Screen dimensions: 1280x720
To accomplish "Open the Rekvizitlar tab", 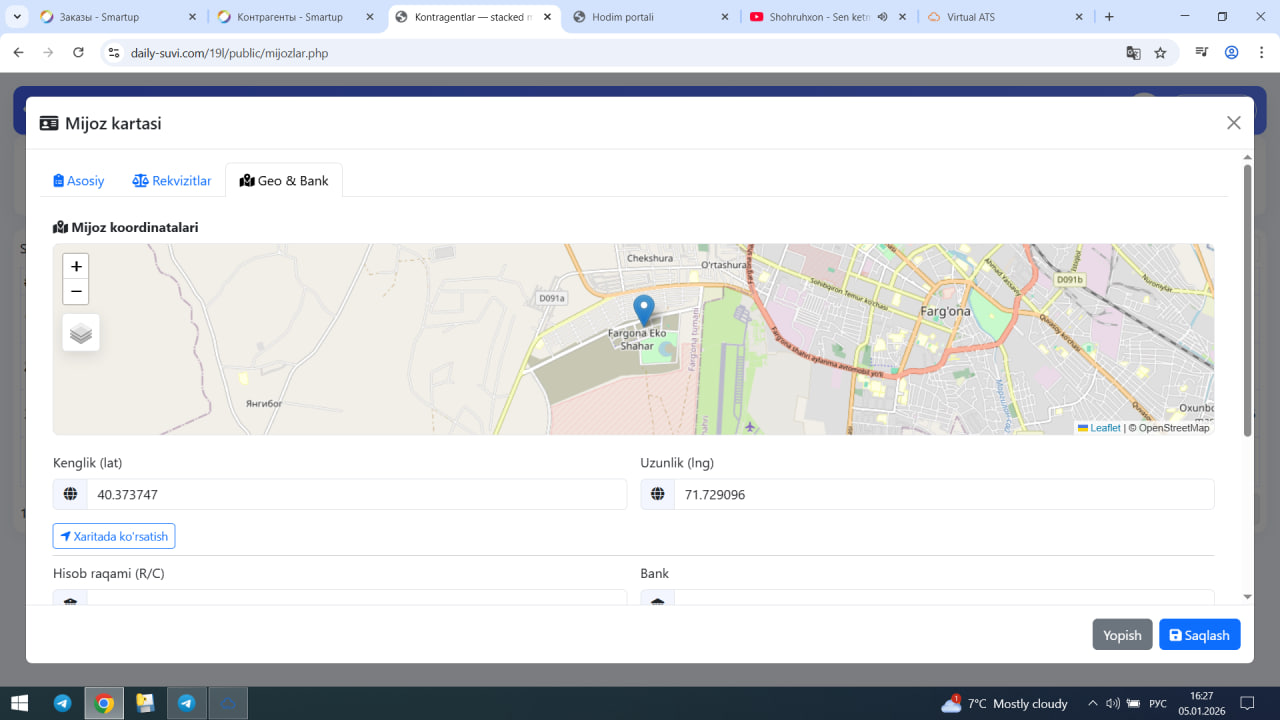I will [x=172, y=181].
